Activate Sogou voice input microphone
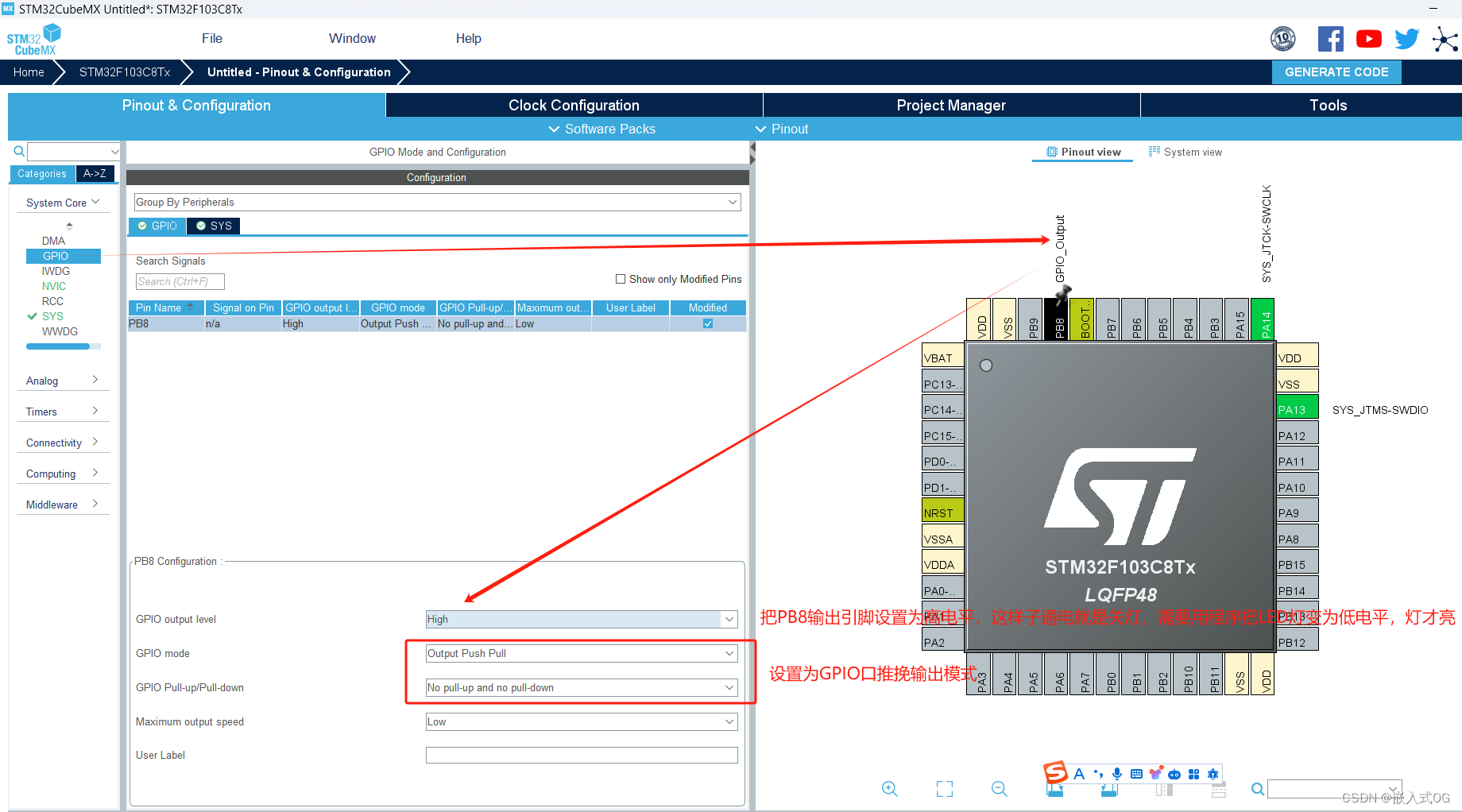This screenshot has height=812, width=1462. 1117,774
